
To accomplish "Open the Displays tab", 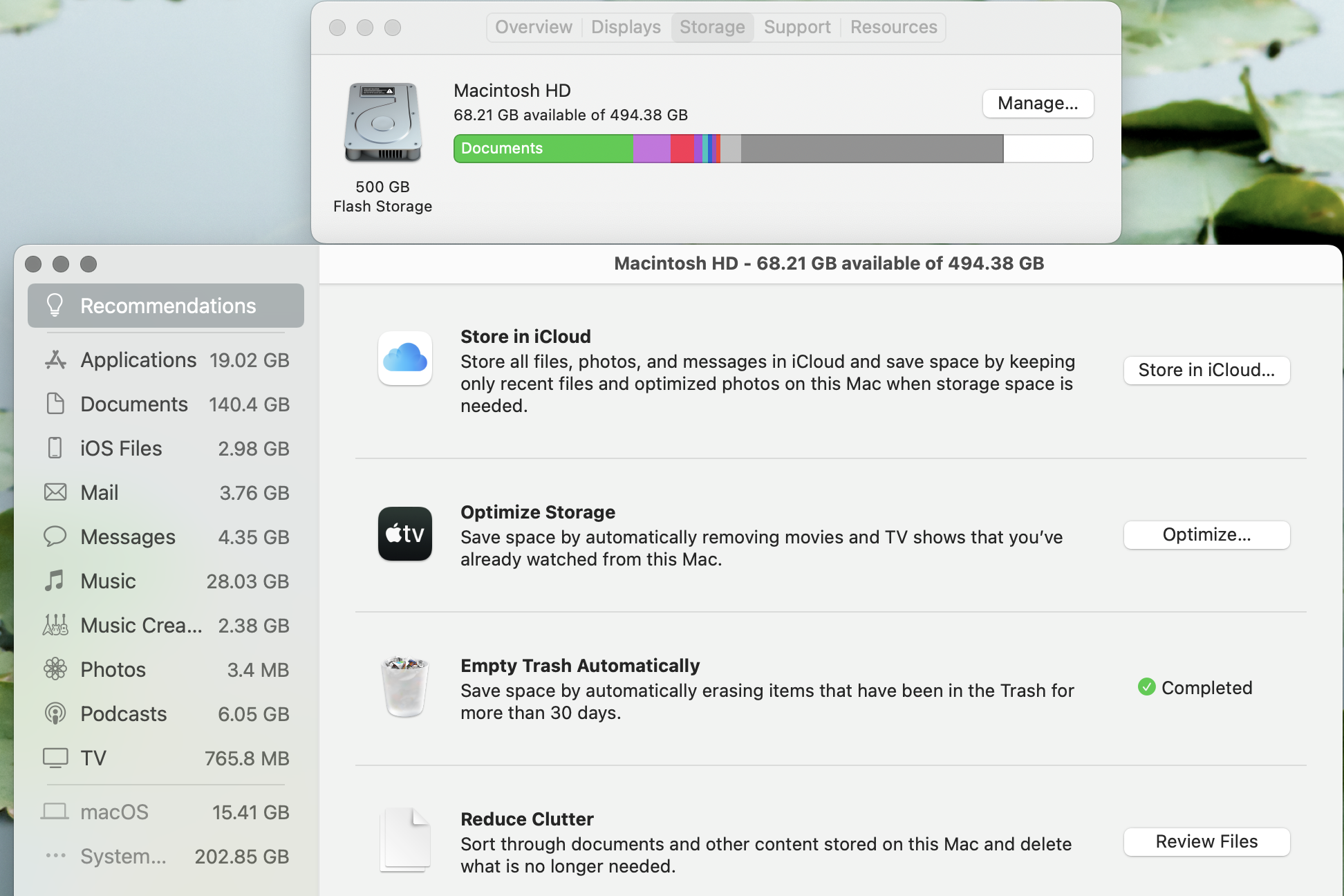I will [626, 28].
